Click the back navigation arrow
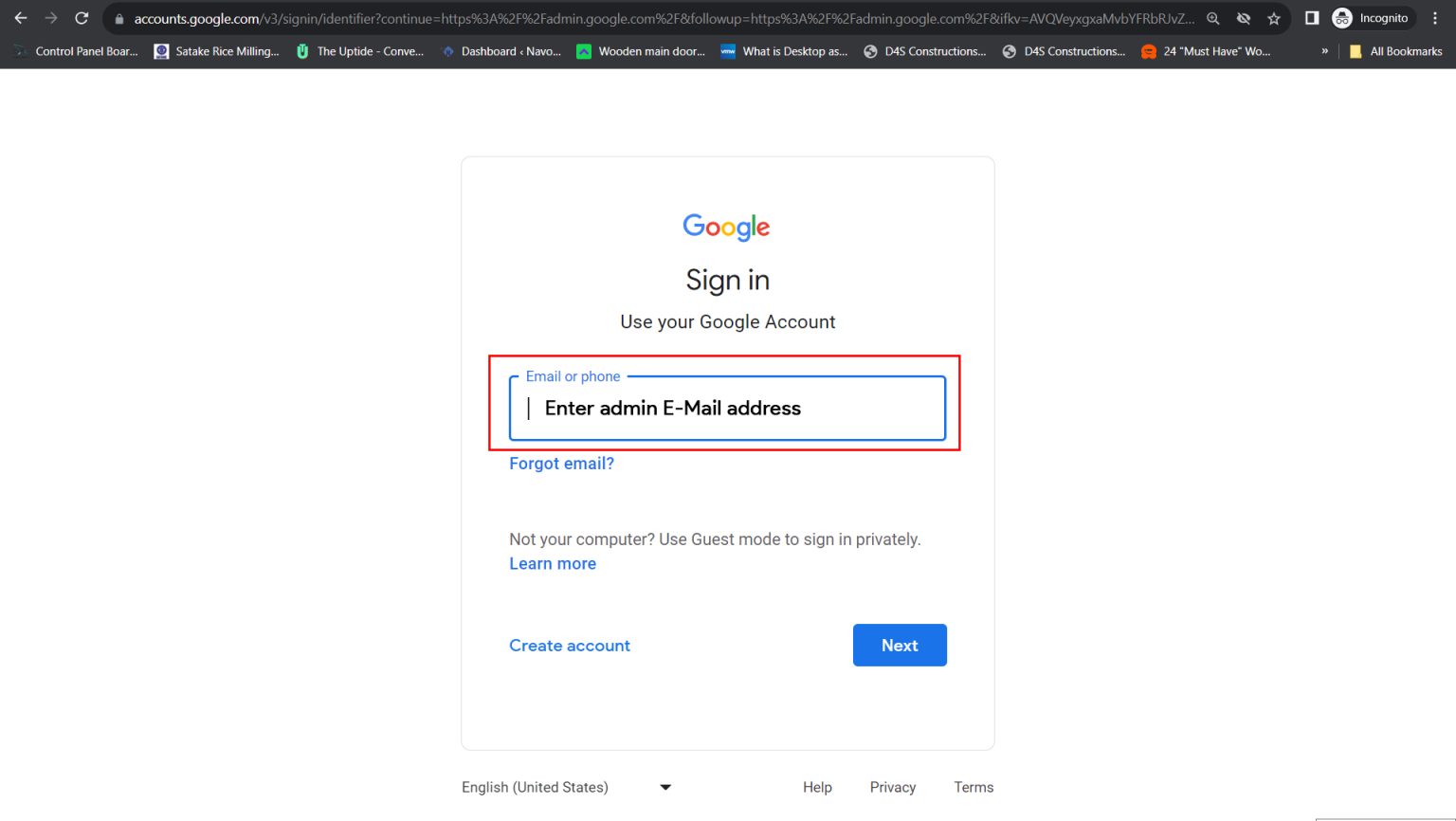The width and height of the screenshot is (1456, 821). click(x=21, y=17)
